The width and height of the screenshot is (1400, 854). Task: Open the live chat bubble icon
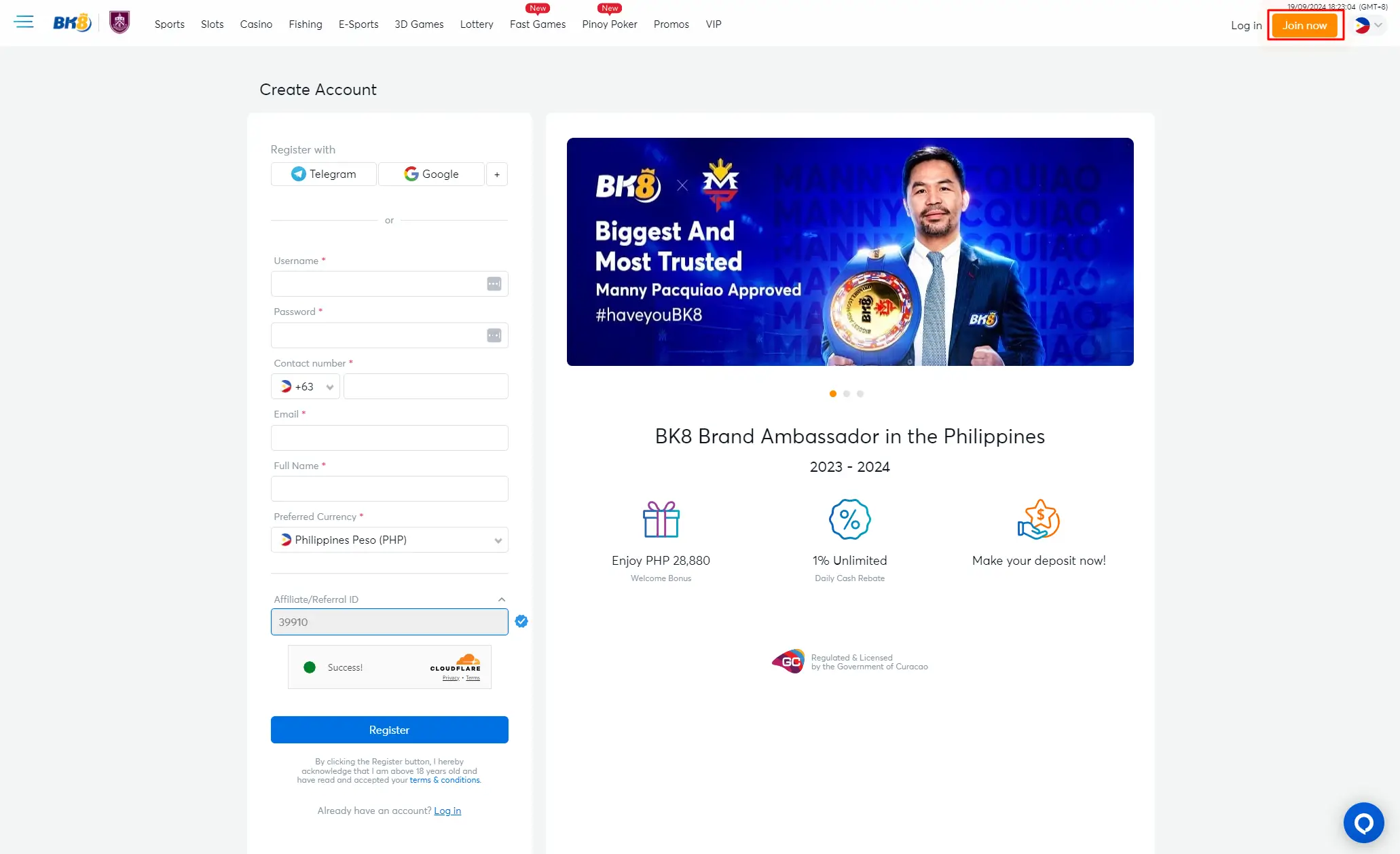point(1364,822)
